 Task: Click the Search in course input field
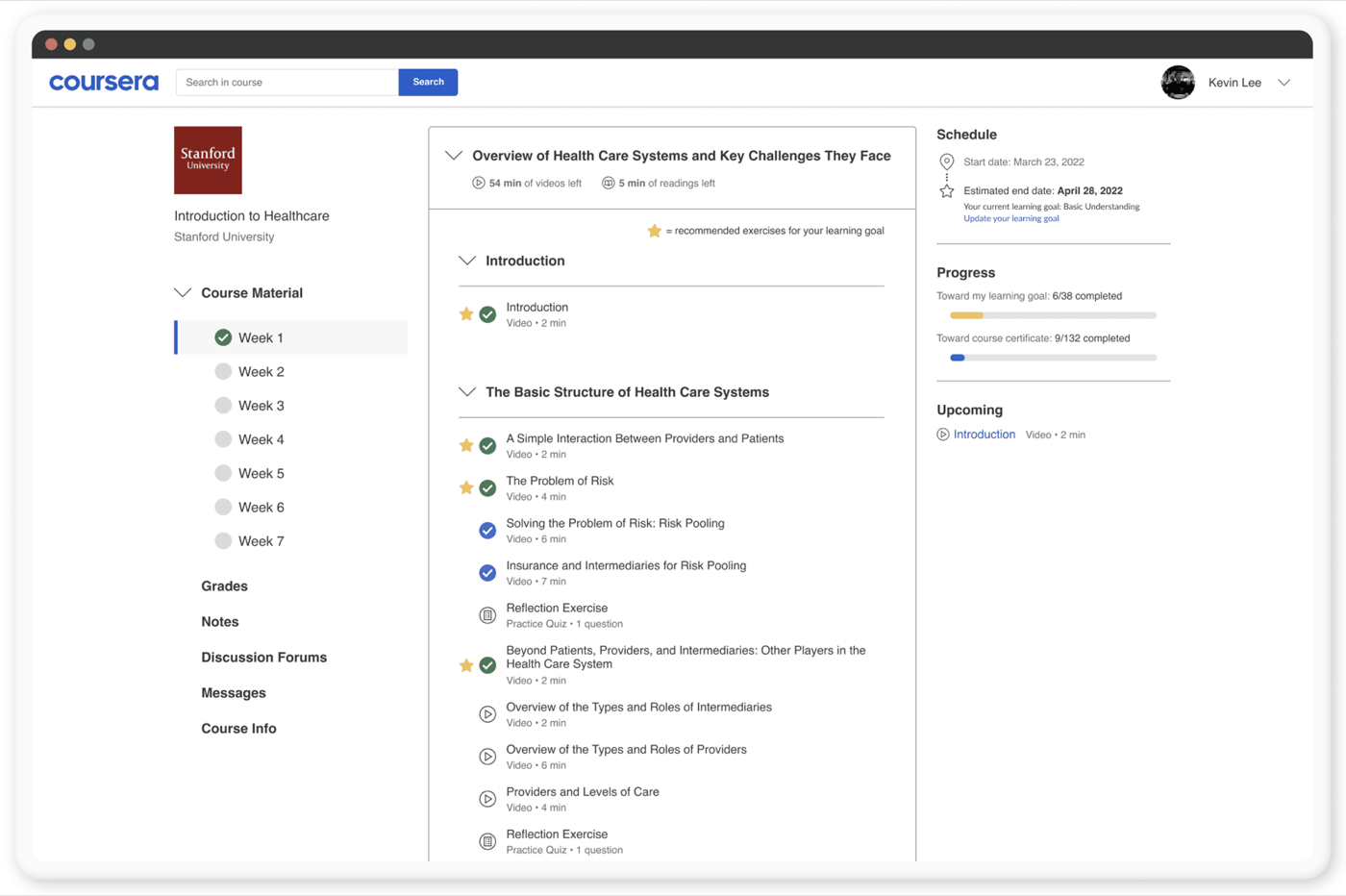(x=287, y=83)
